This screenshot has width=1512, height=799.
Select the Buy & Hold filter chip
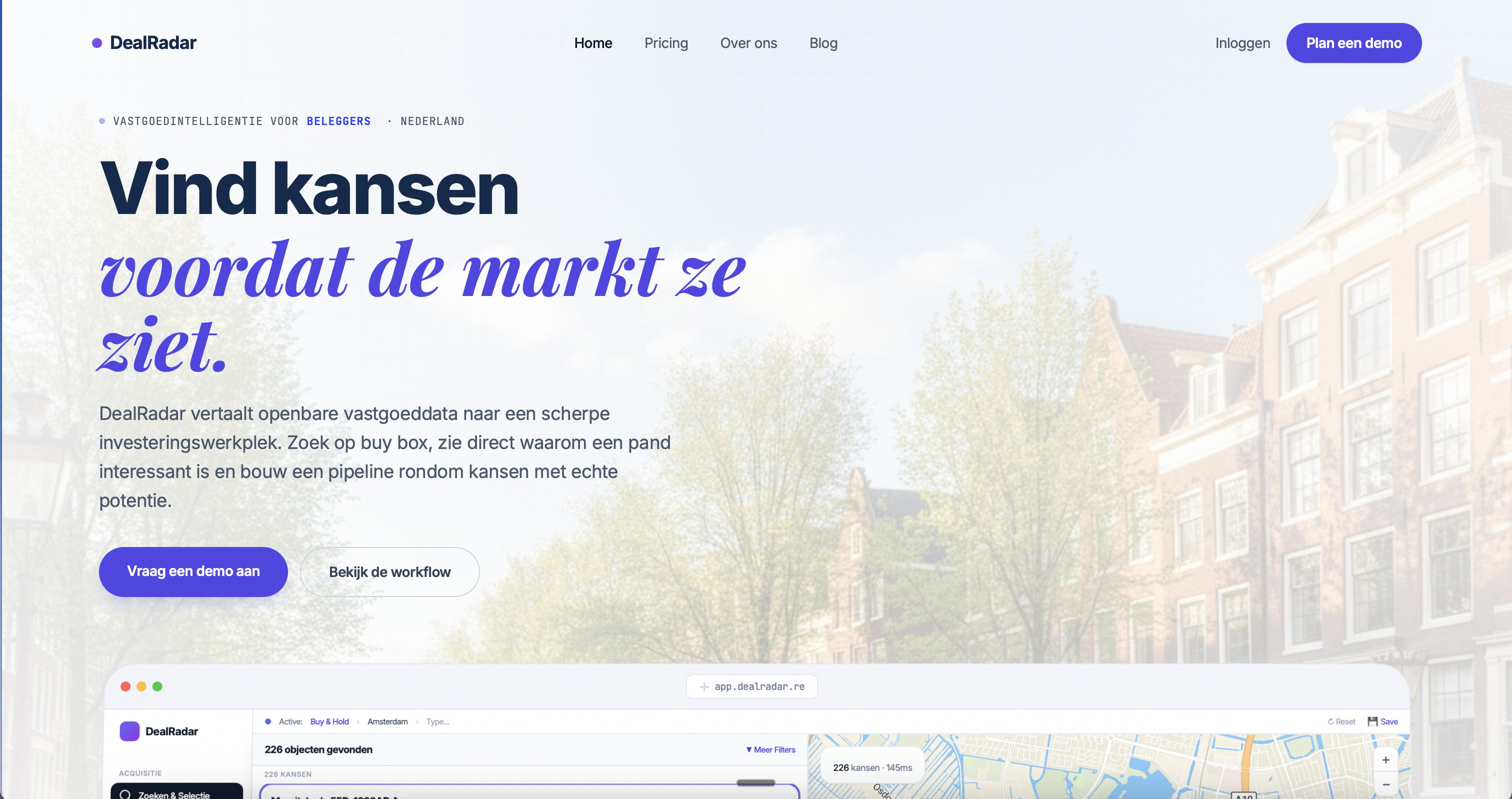click(x=329, y=721)
